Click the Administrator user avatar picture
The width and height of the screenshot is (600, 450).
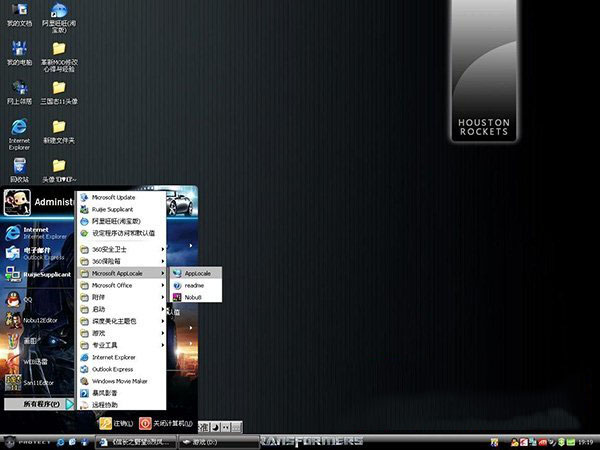pos(17,203)
